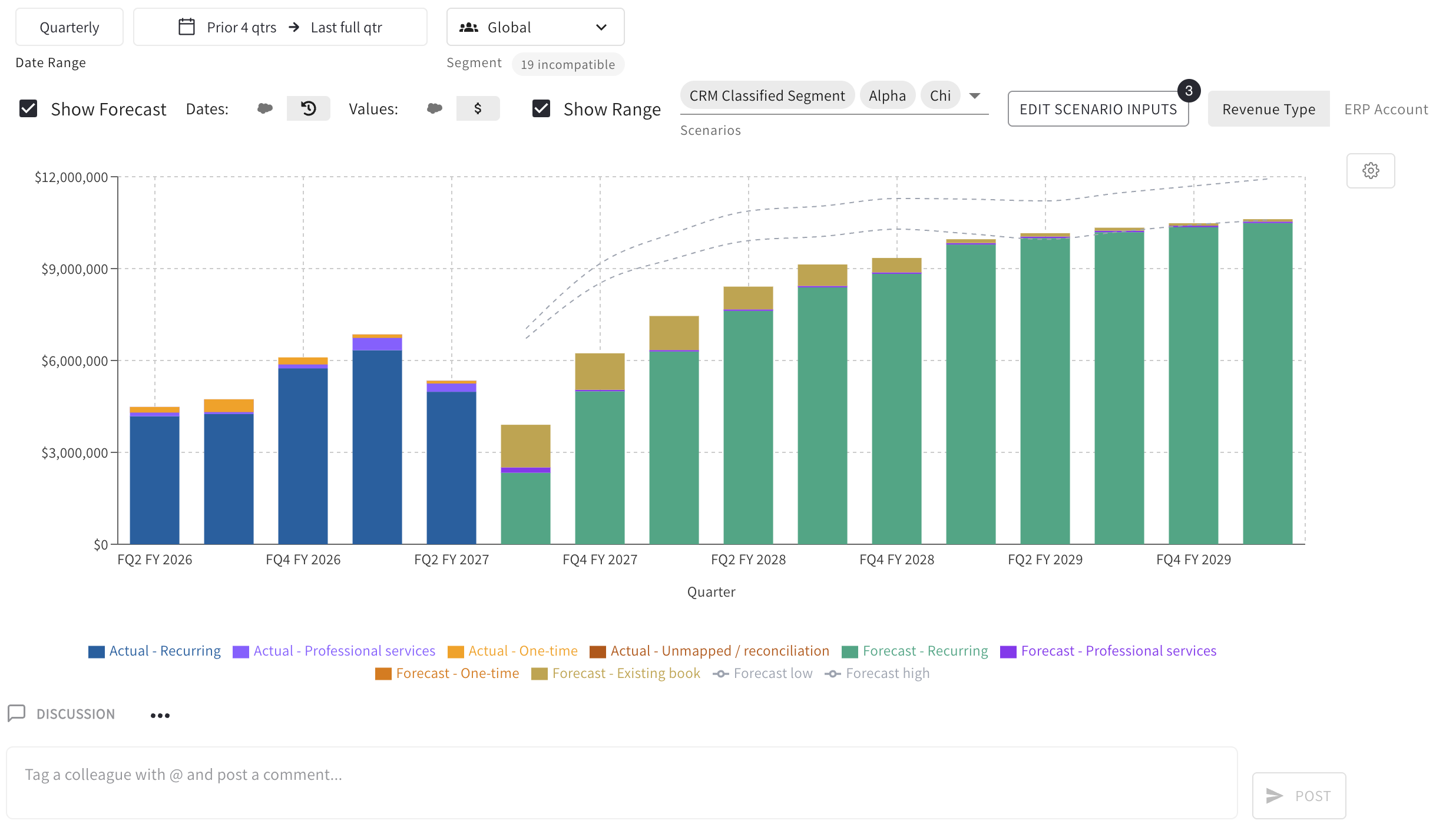Toggle the Show Forecast checkbox
Viewport: 1456px width, 827px height.
point(28,108)
